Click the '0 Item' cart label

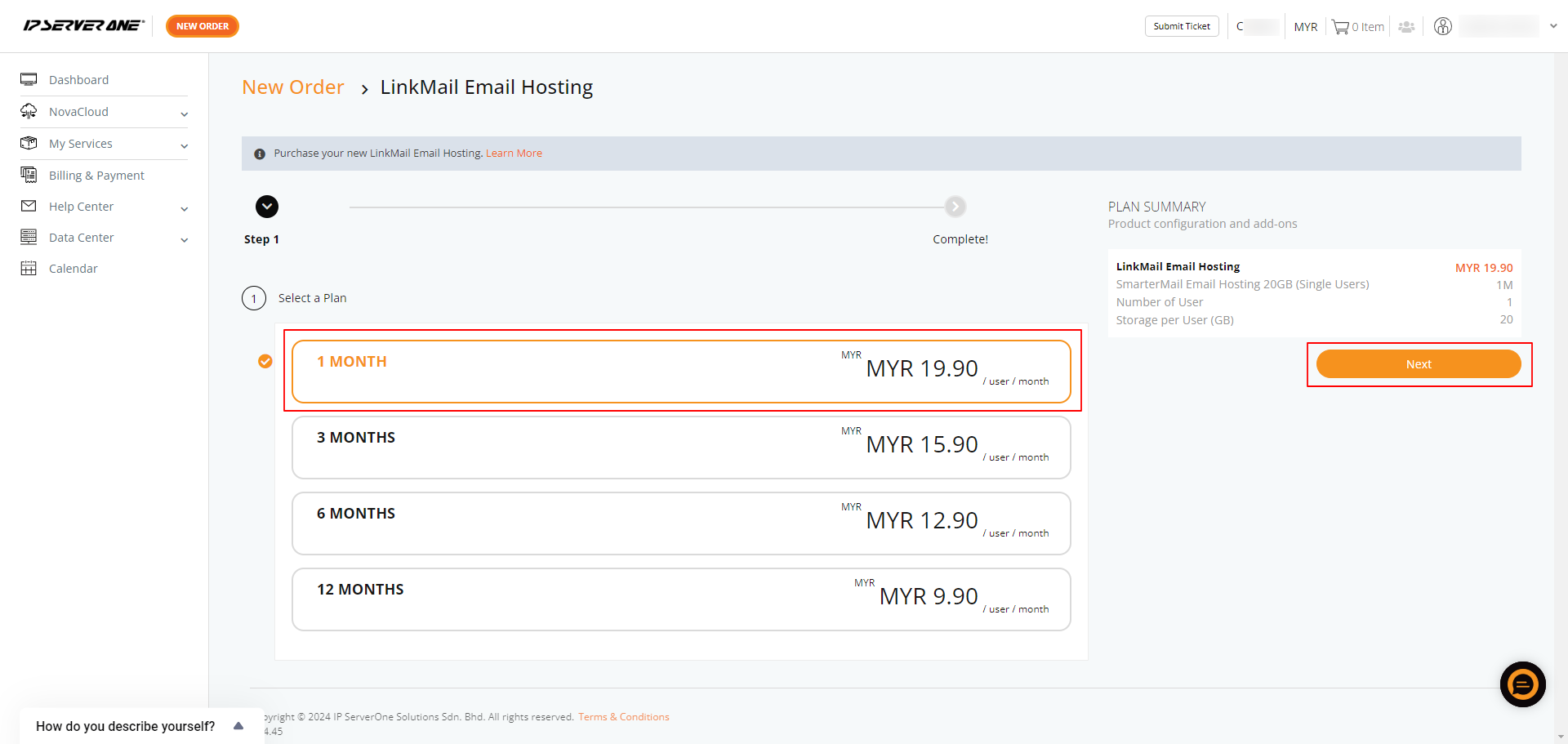click(1368, 27)
